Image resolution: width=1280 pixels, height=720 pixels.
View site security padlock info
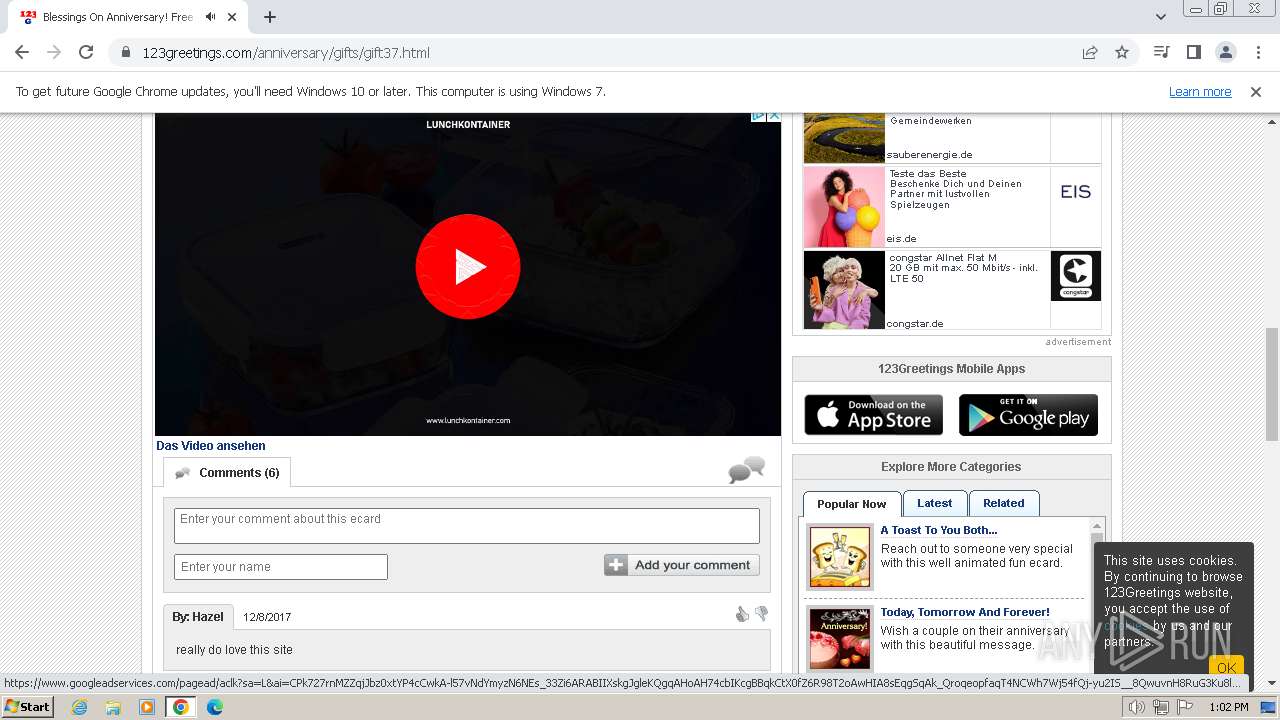click(x=125, y=52)
